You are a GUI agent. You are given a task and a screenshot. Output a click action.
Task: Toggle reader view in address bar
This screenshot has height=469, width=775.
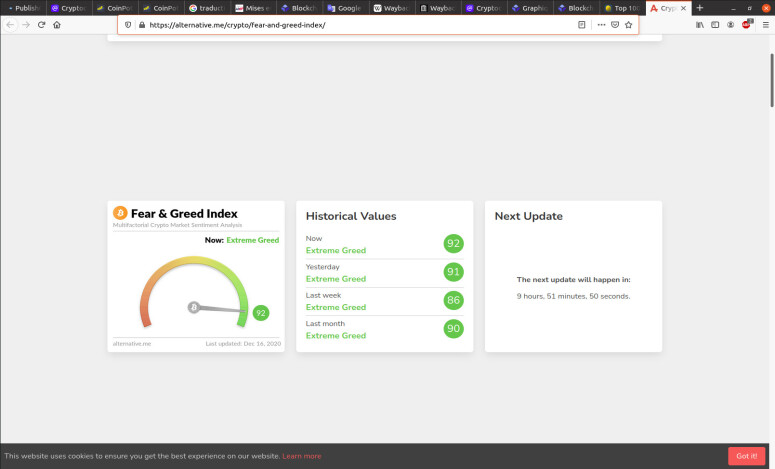point(582,25)
